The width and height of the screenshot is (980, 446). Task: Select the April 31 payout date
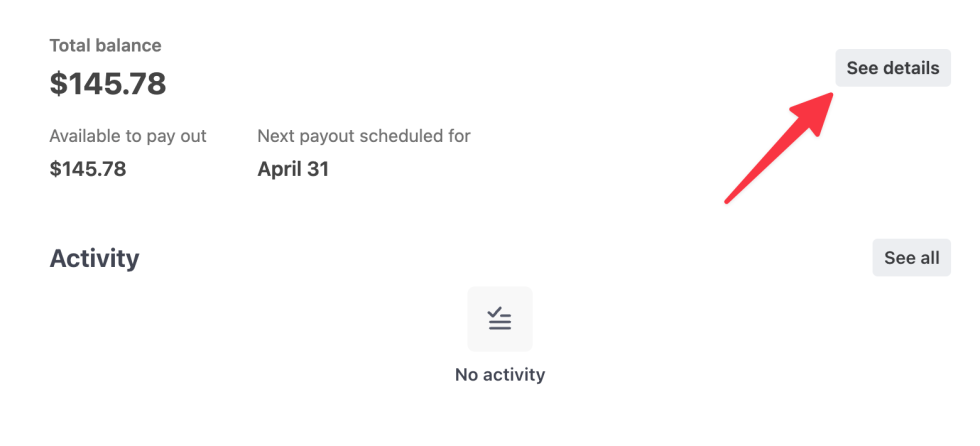293,169
